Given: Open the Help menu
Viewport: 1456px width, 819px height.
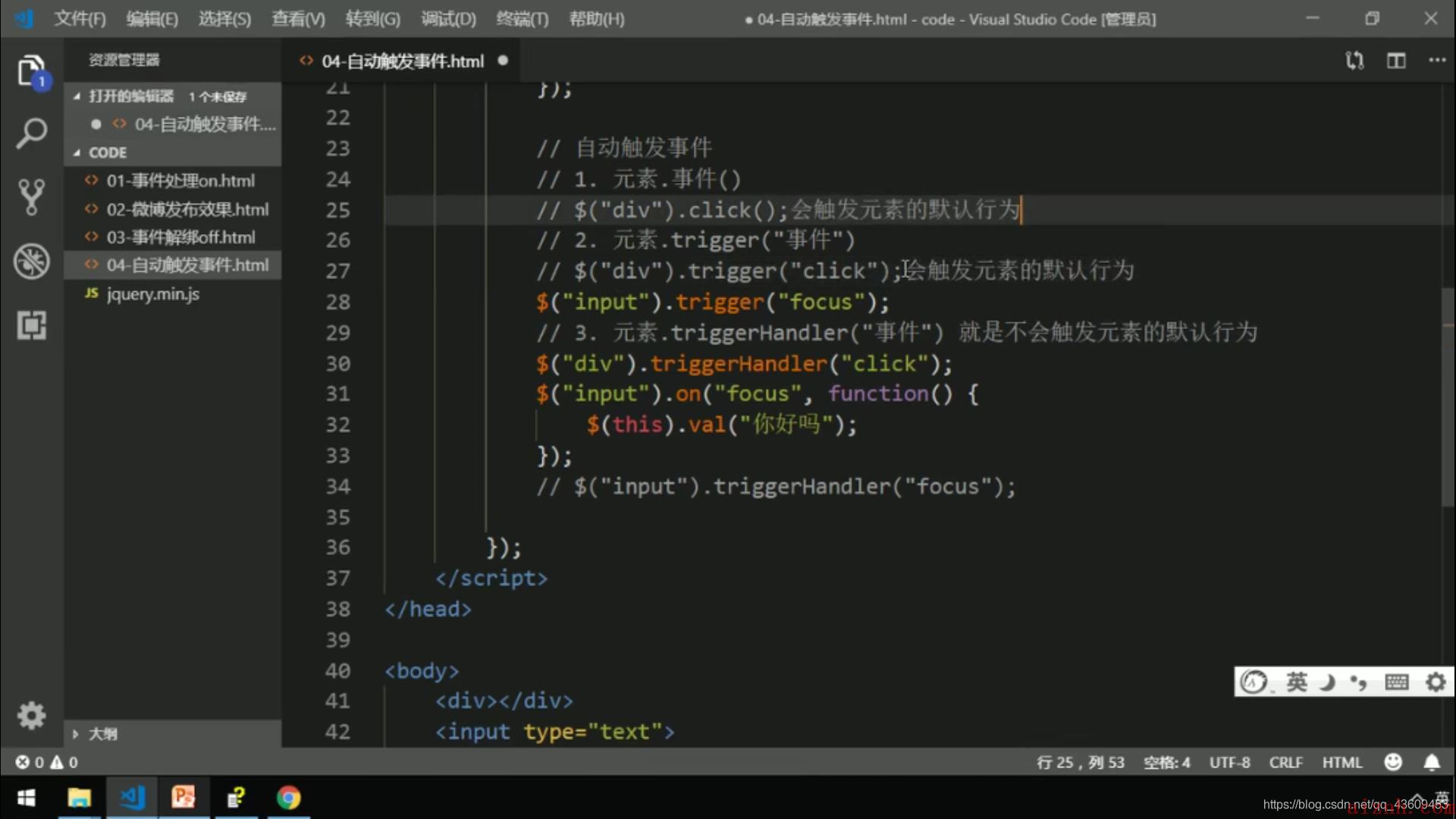Looking at the screenshot, I should coord(597,19).
